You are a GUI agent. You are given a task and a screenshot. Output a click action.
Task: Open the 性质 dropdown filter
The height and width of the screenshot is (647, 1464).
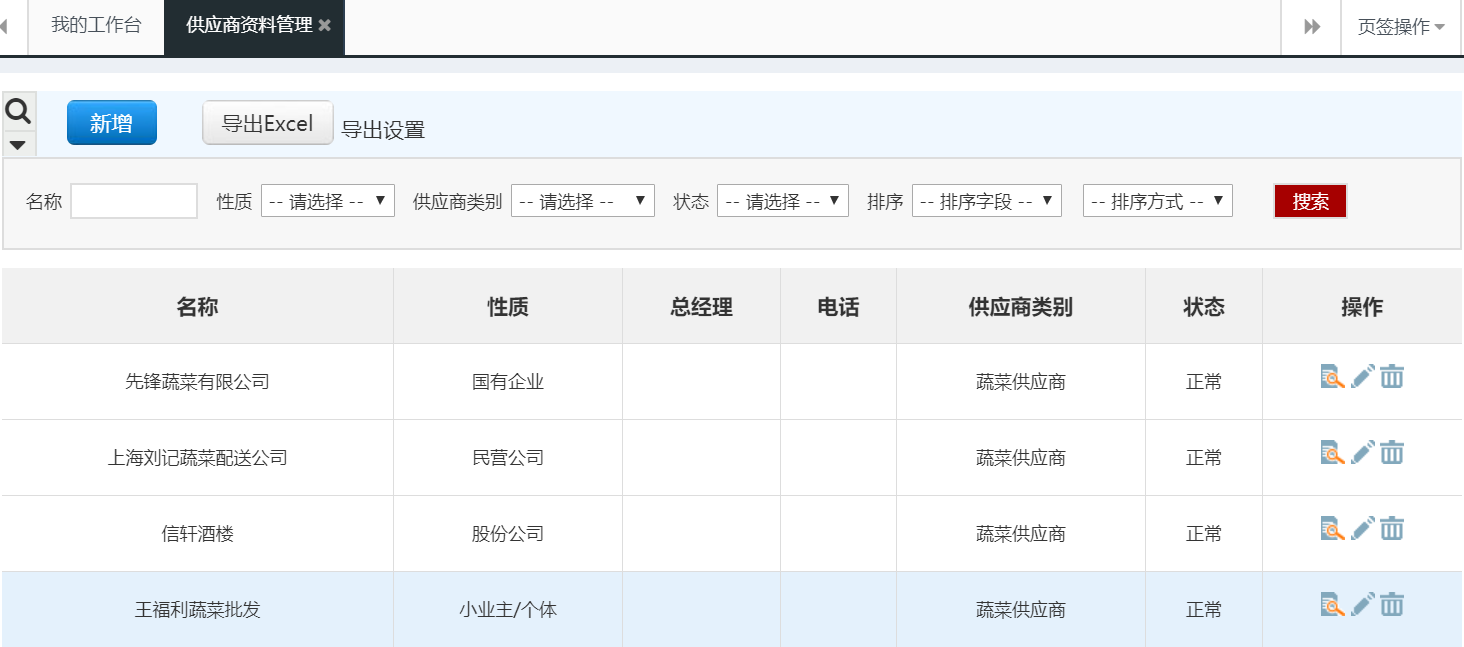click(328, 201)
